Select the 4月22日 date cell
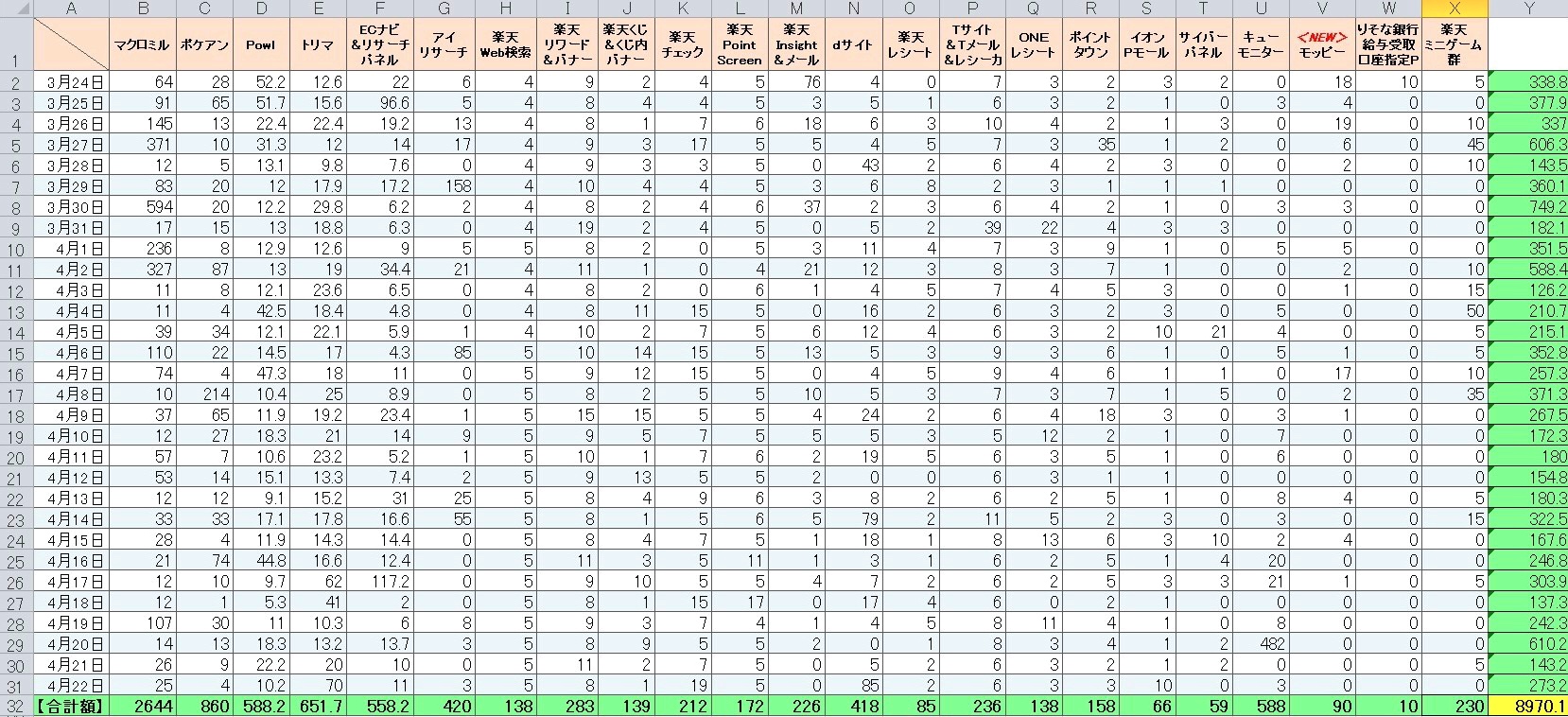Screen dimensions: 1568x717 pyautogui.click(x=71, y=686)
